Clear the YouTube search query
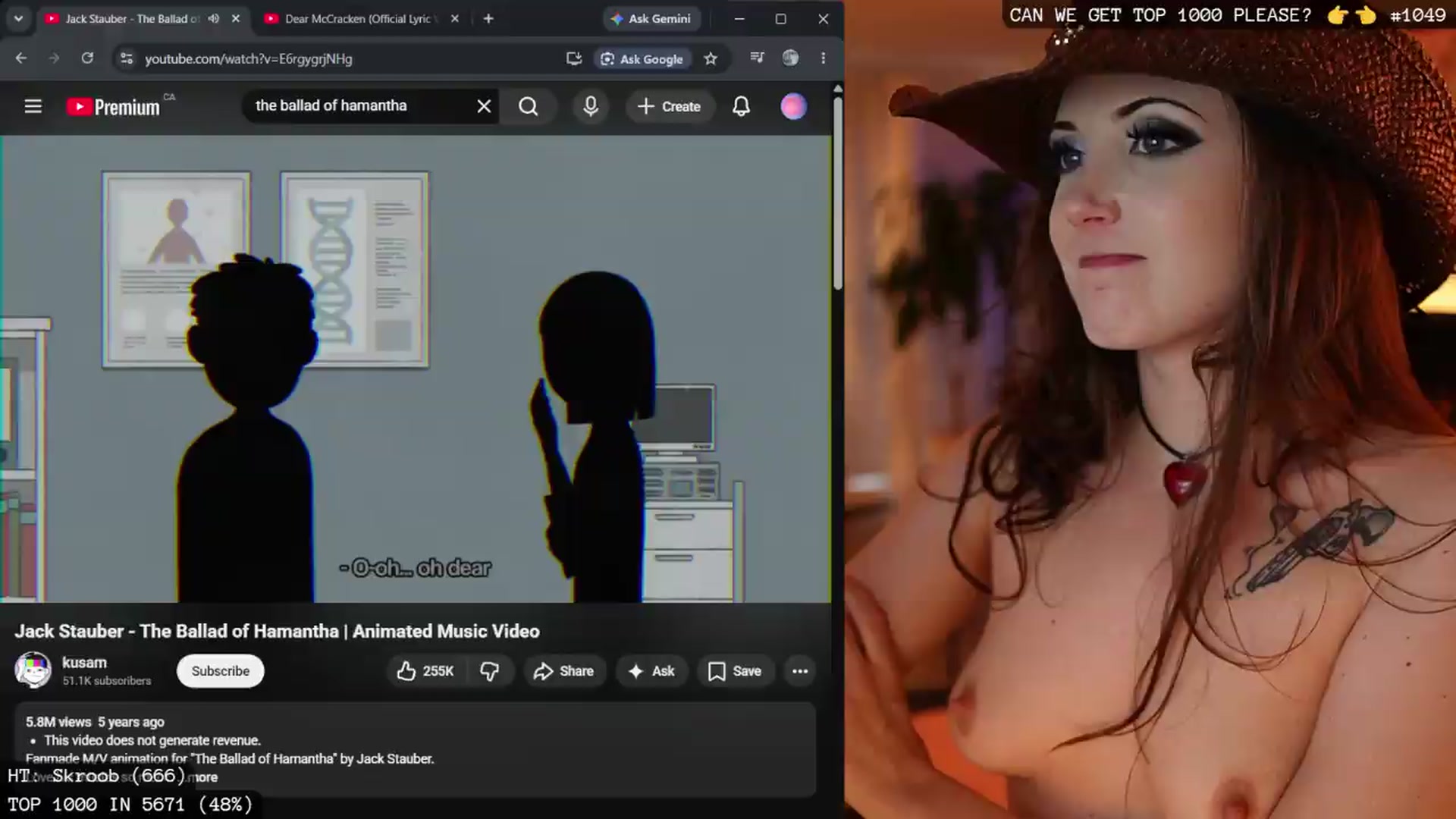 pyautogui.click(x=484, y=106)
